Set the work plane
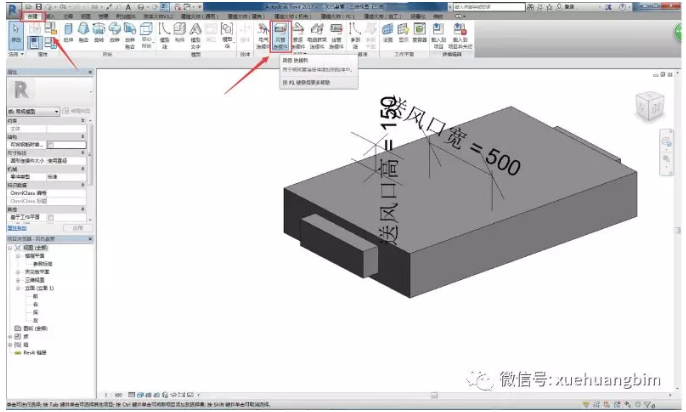 [388, 33]
